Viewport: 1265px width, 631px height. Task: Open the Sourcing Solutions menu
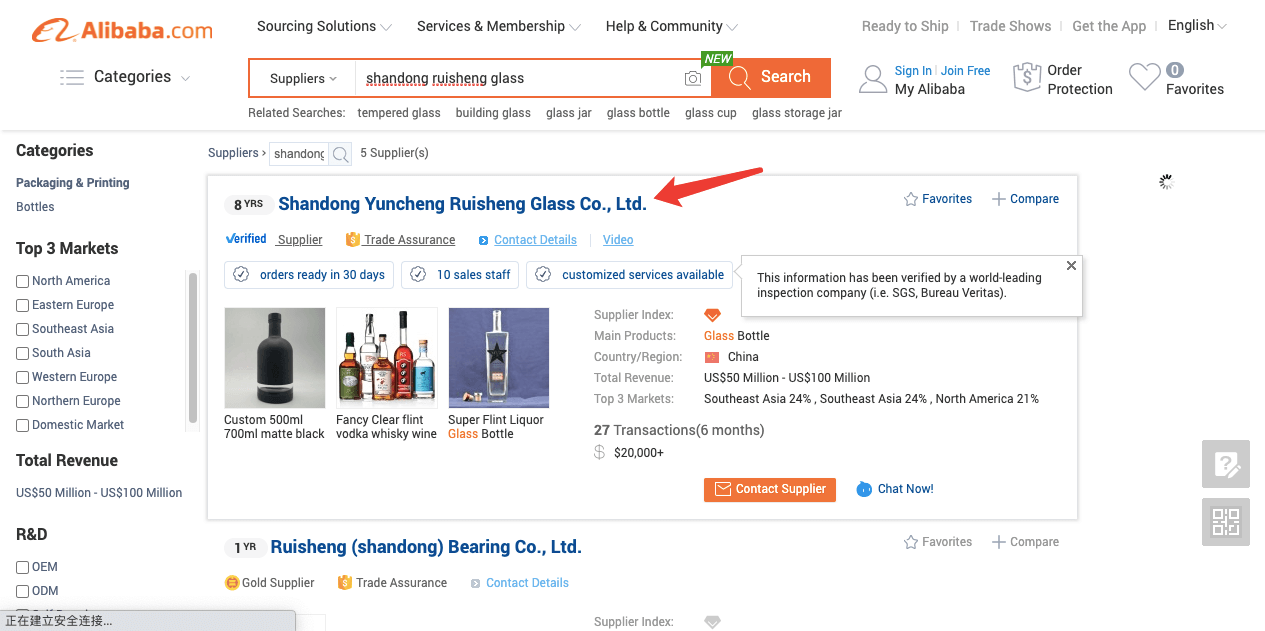[x=324, y=26]
